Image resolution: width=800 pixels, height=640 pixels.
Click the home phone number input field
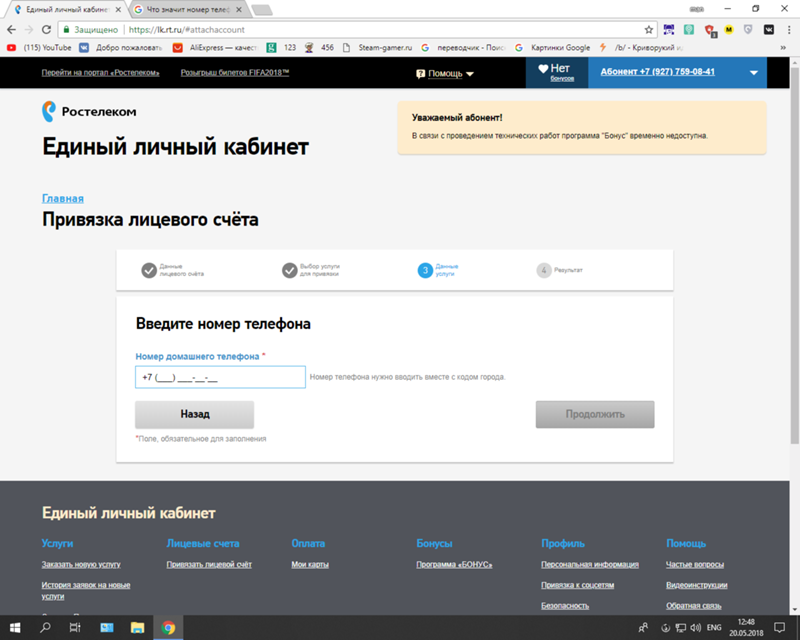(220, 377)
